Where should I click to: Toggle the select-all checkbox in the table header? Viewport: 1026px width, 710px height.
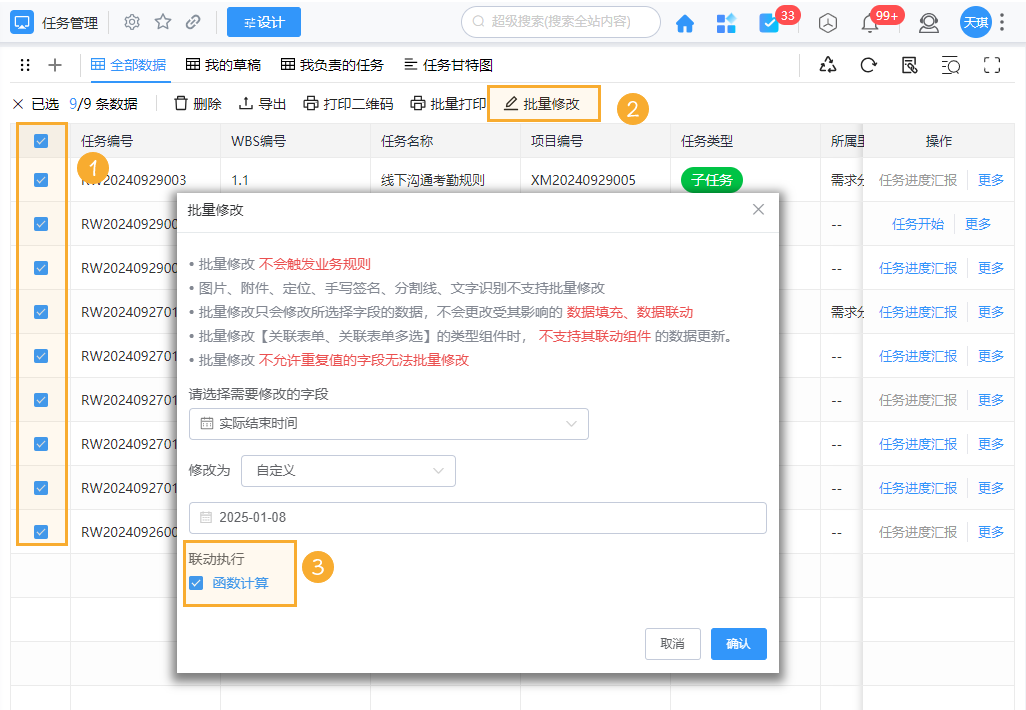pyautogui.click(x=40, y=141)
